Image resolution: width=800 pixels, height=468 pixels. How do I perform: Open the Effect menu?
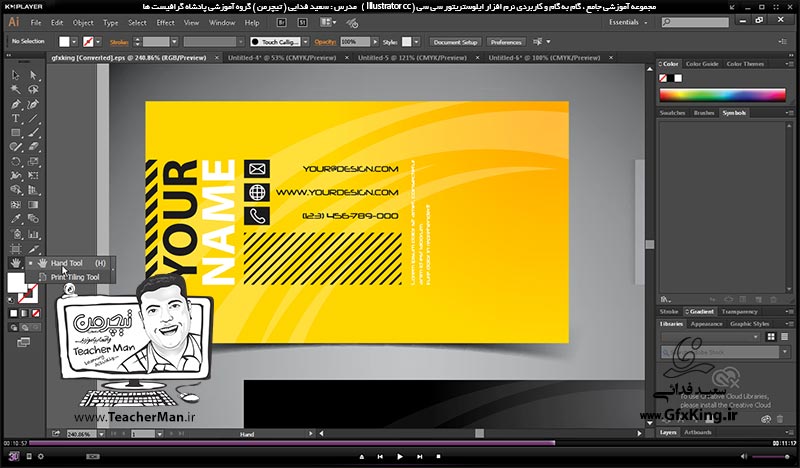point(165,22)
